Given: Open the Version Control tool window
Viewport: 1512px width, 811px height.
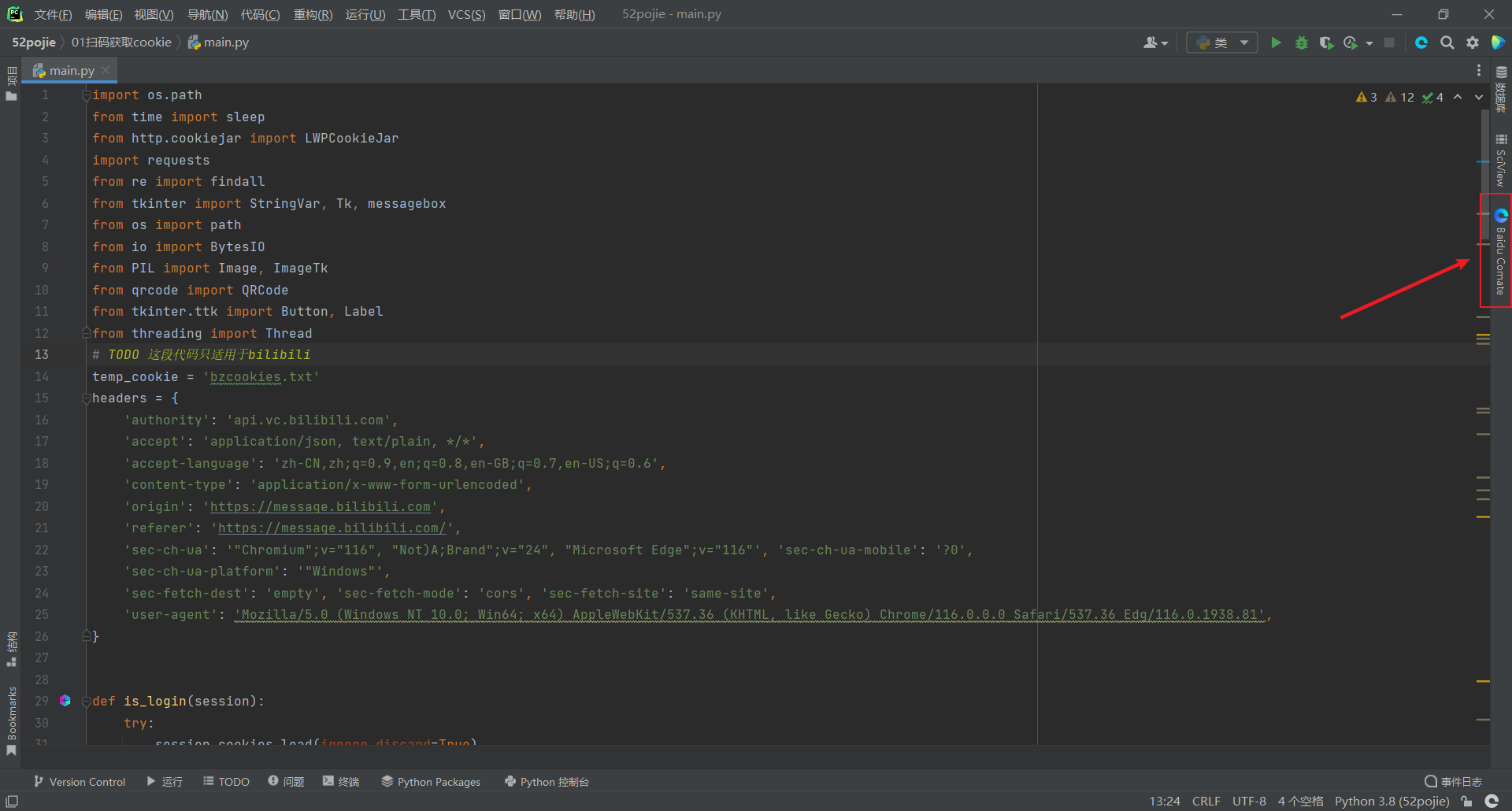Looking at the screenshot, I should coord(80,781).
